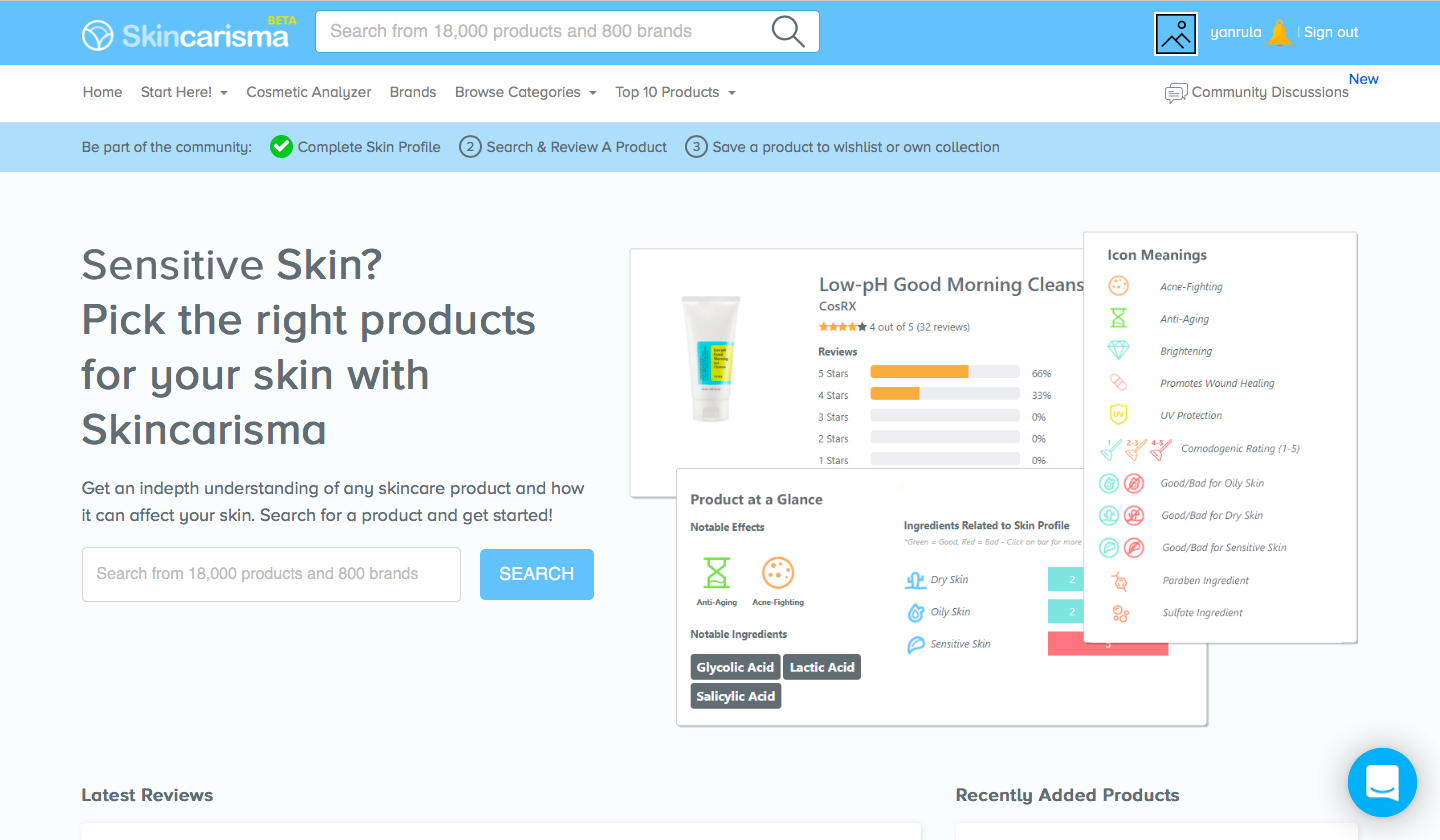Click the Latest Reviews heading
This screenshot has height=840, width=1440.
(x=147, y=795)
